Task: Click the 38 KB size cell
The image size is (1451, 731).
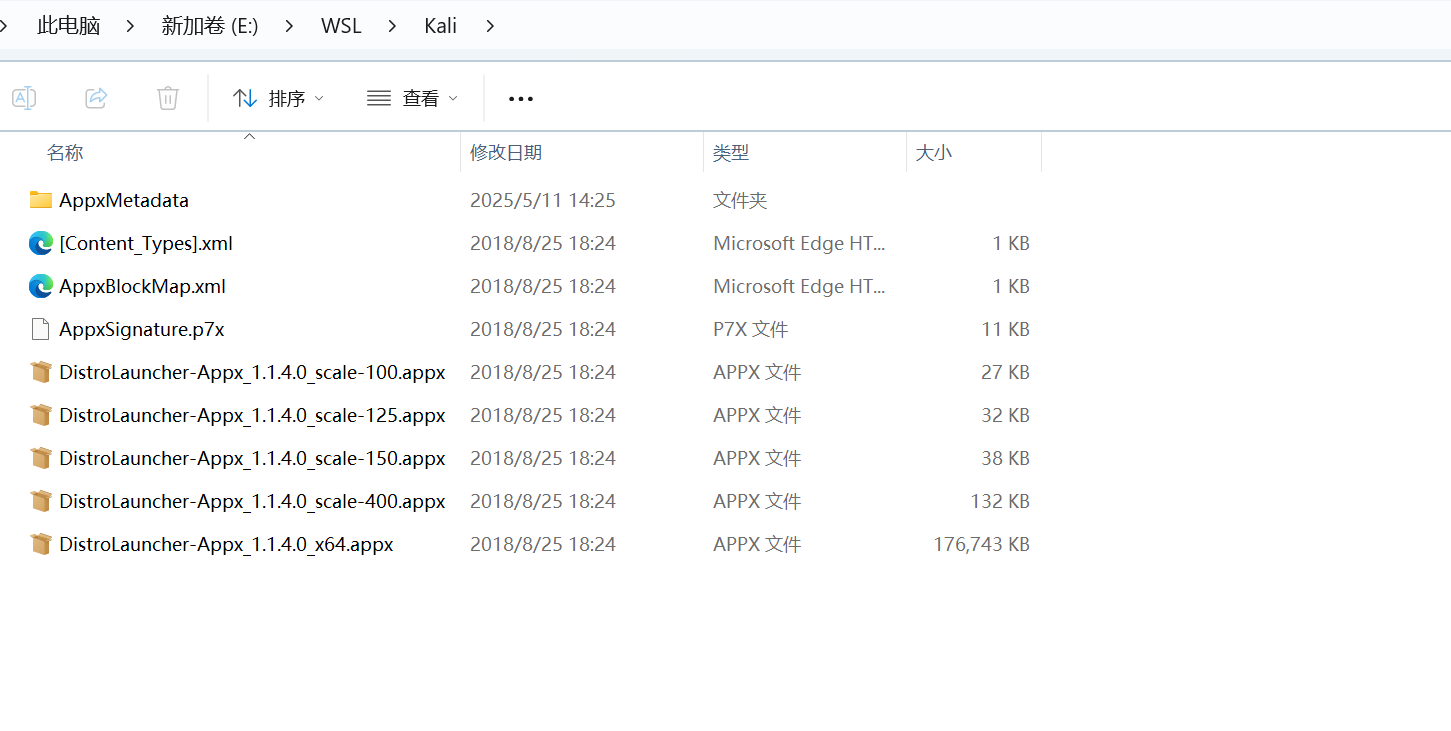Action: click(x=1005, y=458)
